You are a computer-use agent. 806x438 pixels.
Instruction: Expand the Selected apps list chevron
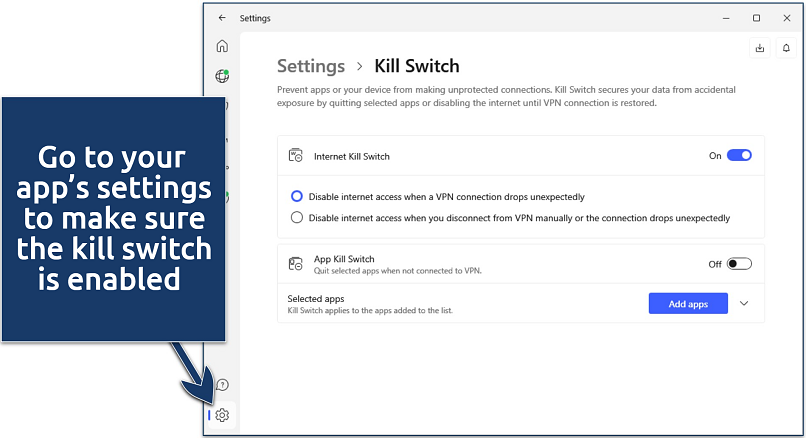[x=744, y=303]
